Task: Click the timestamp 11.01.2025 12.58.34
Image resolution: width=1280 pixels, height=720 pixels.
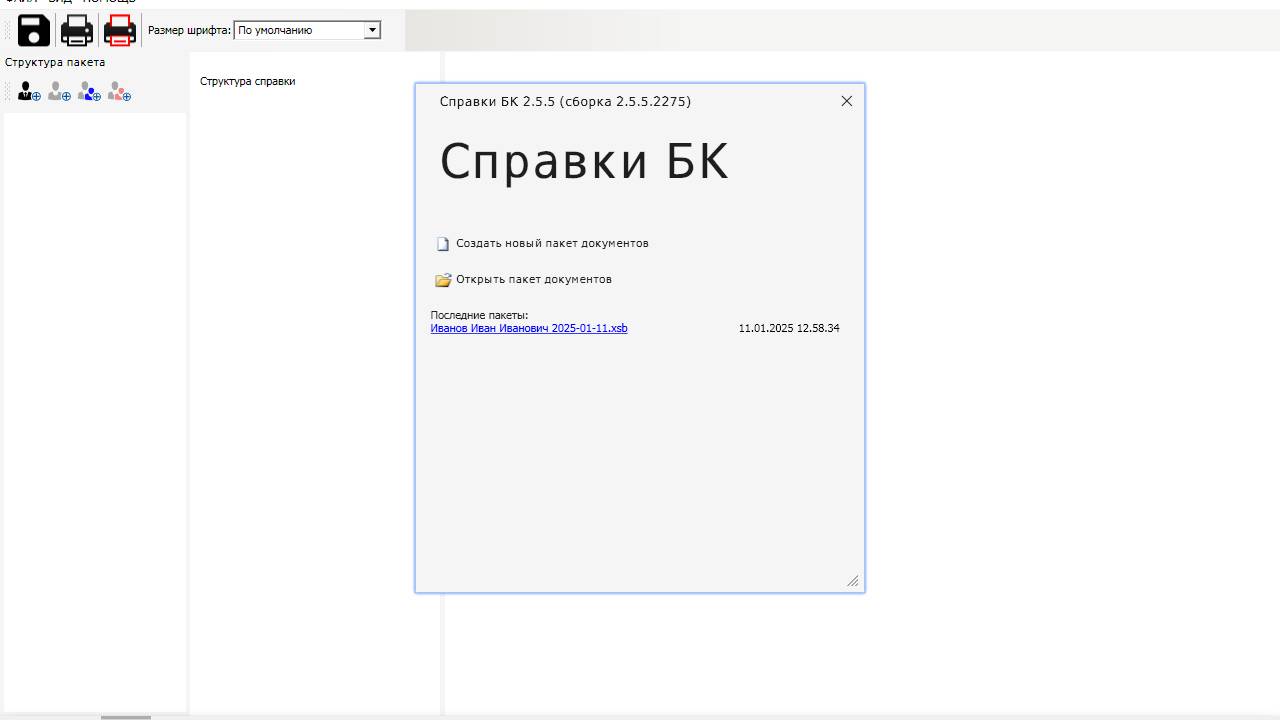Action: pos(789,328)
